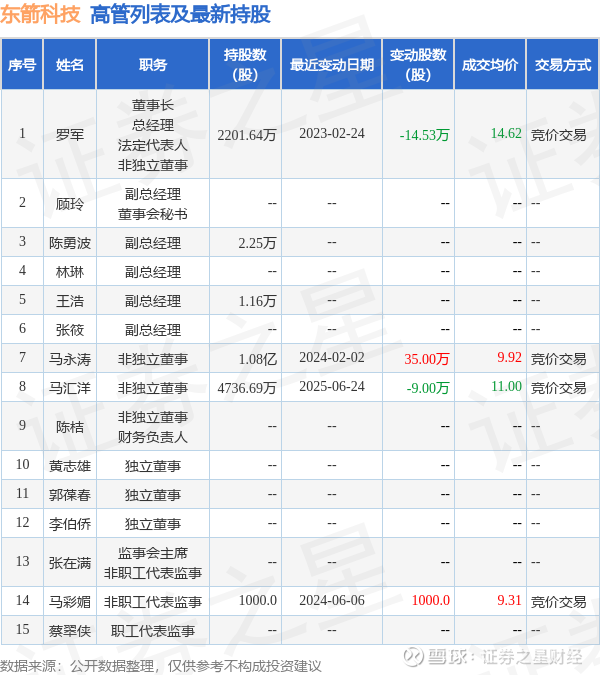Click the 证券之星财经 source label
This screenshot has width=600, height=675.
(532, 656)
